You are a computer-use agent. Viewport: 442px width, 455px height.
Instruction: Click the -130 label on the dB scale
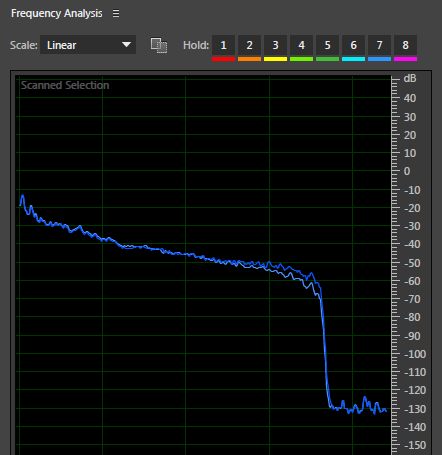pos(415,409)
